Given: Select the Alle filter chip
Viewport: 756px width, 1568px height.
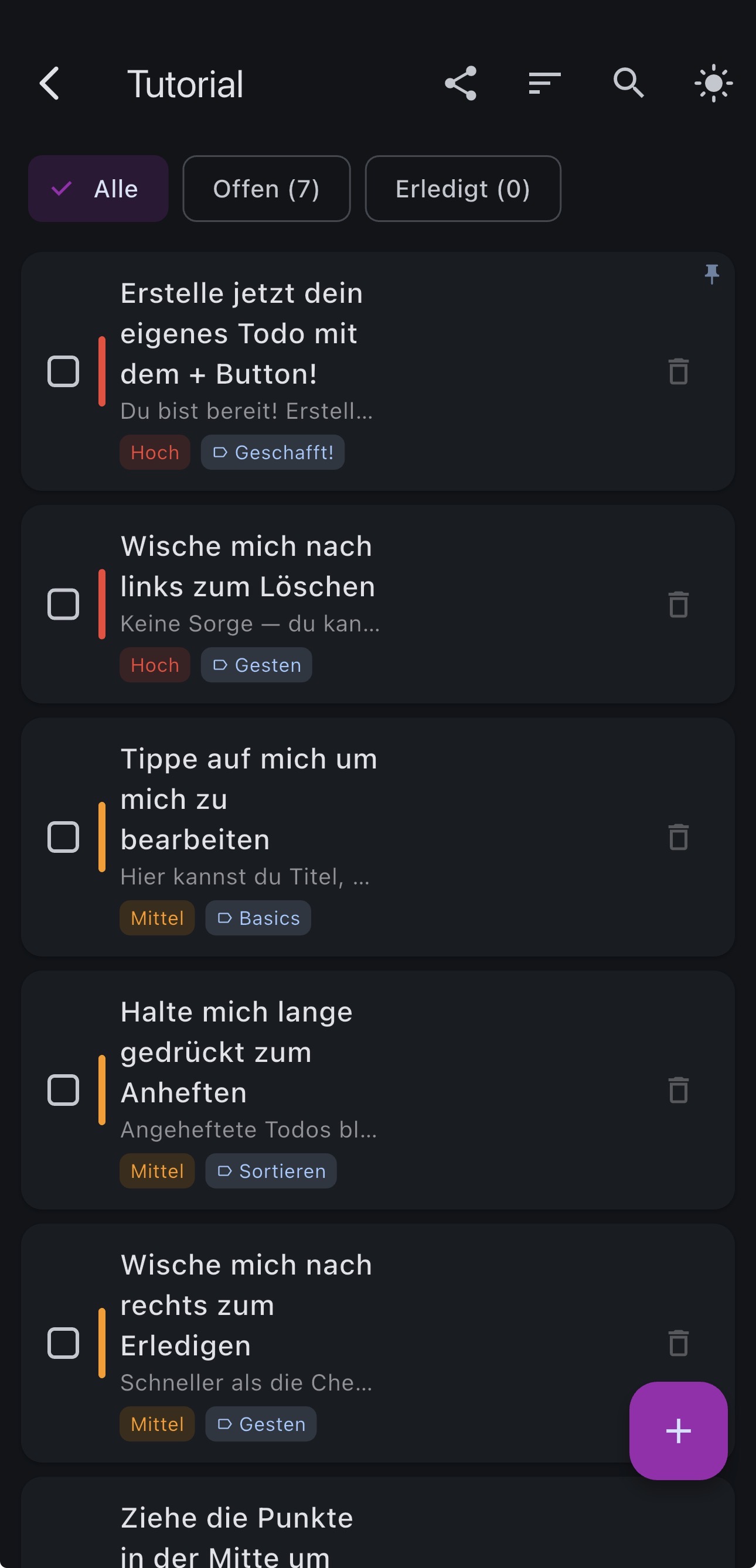Looking at the screenshot, I should pos(98,189).
